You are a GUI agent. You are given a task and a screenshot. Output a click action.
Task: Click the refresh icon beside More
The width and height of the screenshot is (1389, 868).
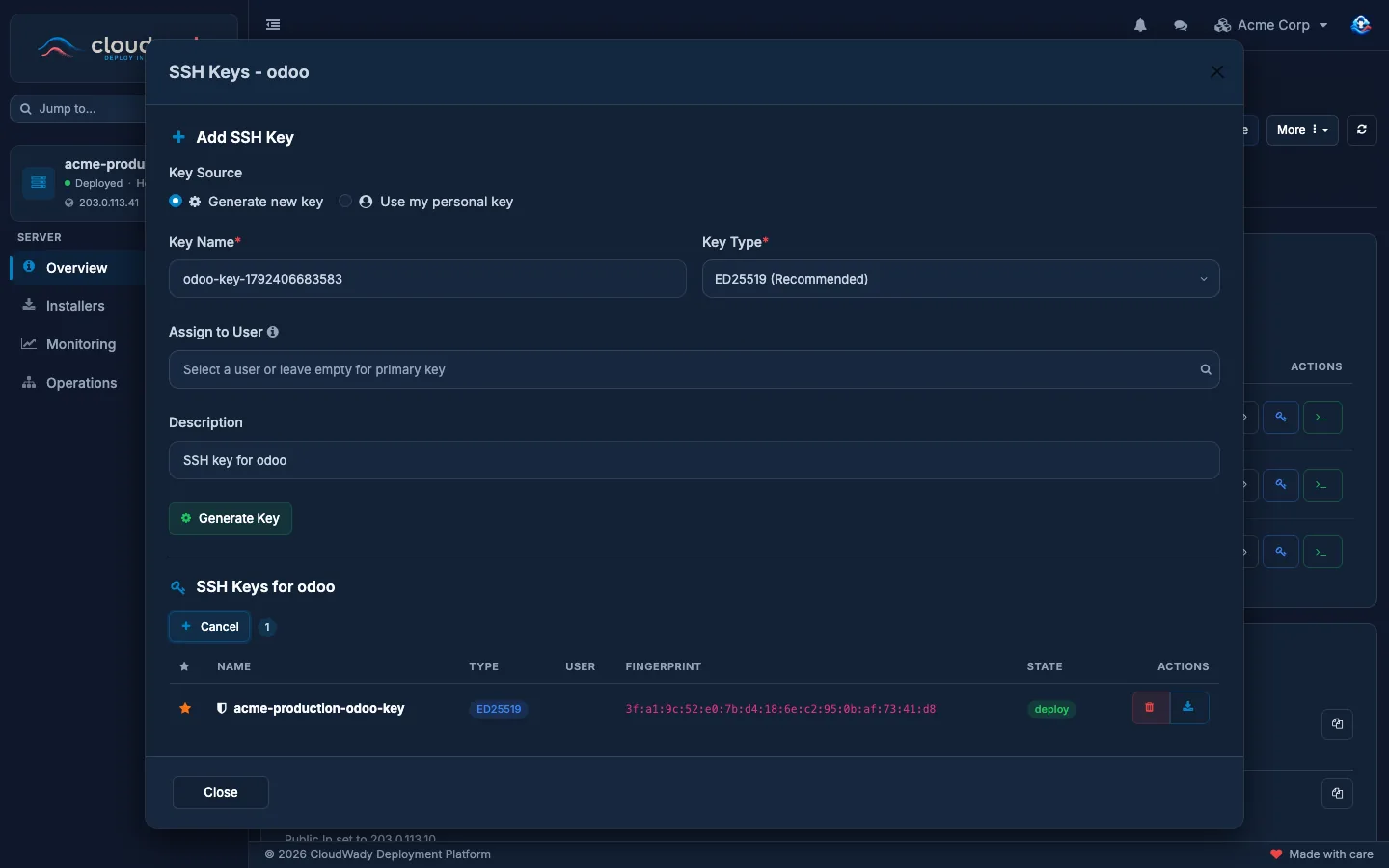pyautogui.click(x=1362, y=130)
